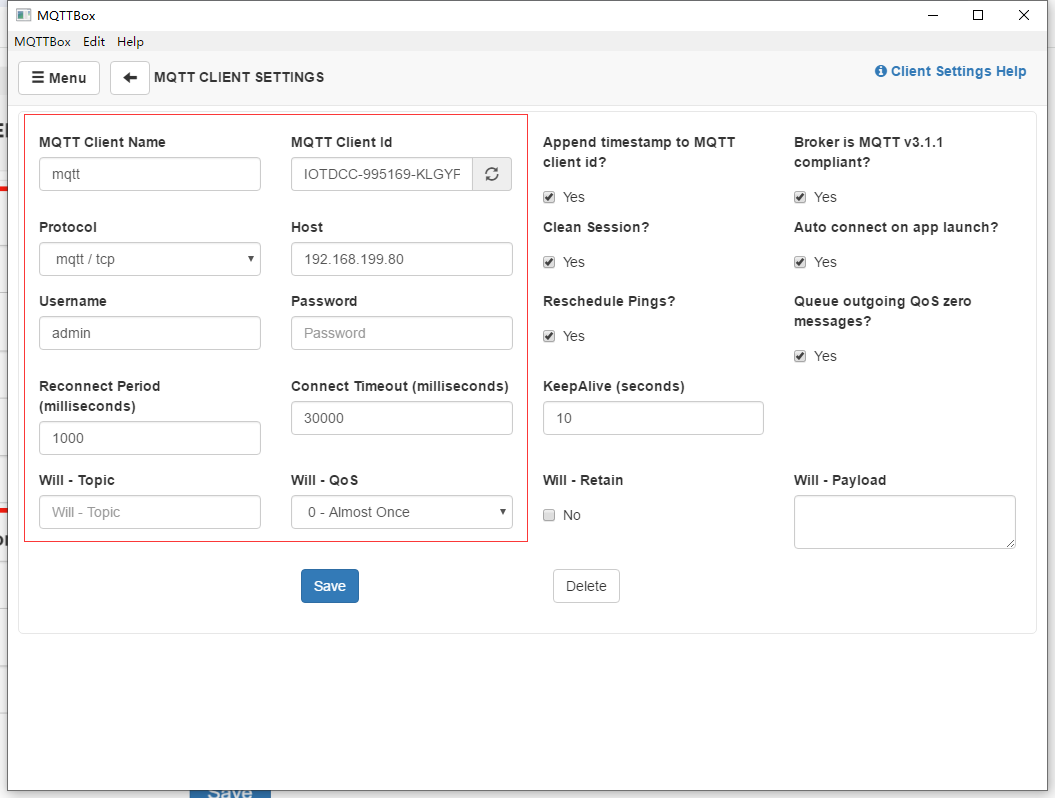The width and height of the screenshot is (1055, 798).
Task: Toggle Auto connect on app launch checkbox
Action: pyautogui.click(x=800, y=262)
